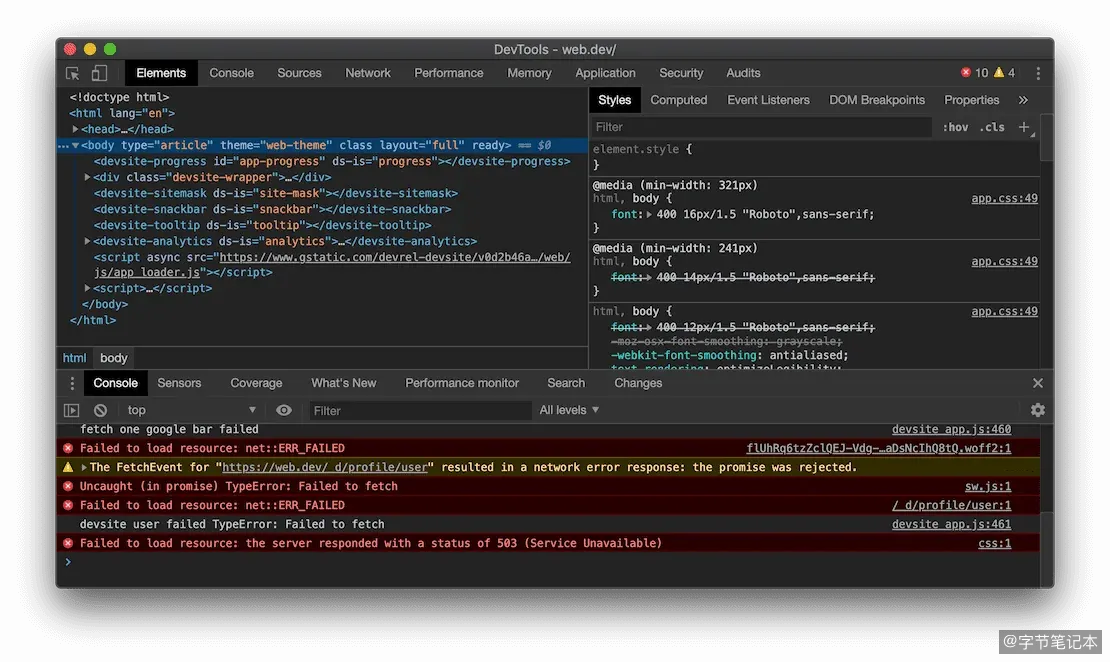The width and height of the screenshot is (1110, 662).
Task: Click the console Filter input field
Action: [420, 411]
